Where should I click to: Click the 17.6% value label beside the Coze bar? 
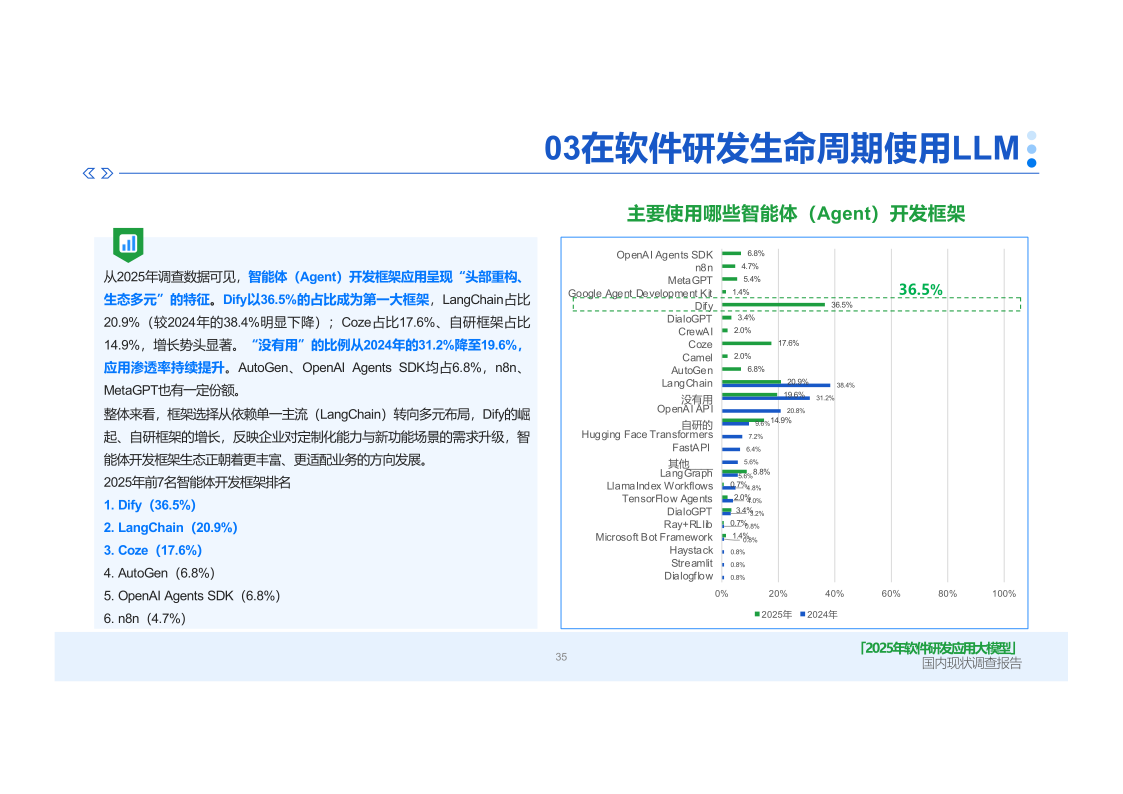click(789, 344)
